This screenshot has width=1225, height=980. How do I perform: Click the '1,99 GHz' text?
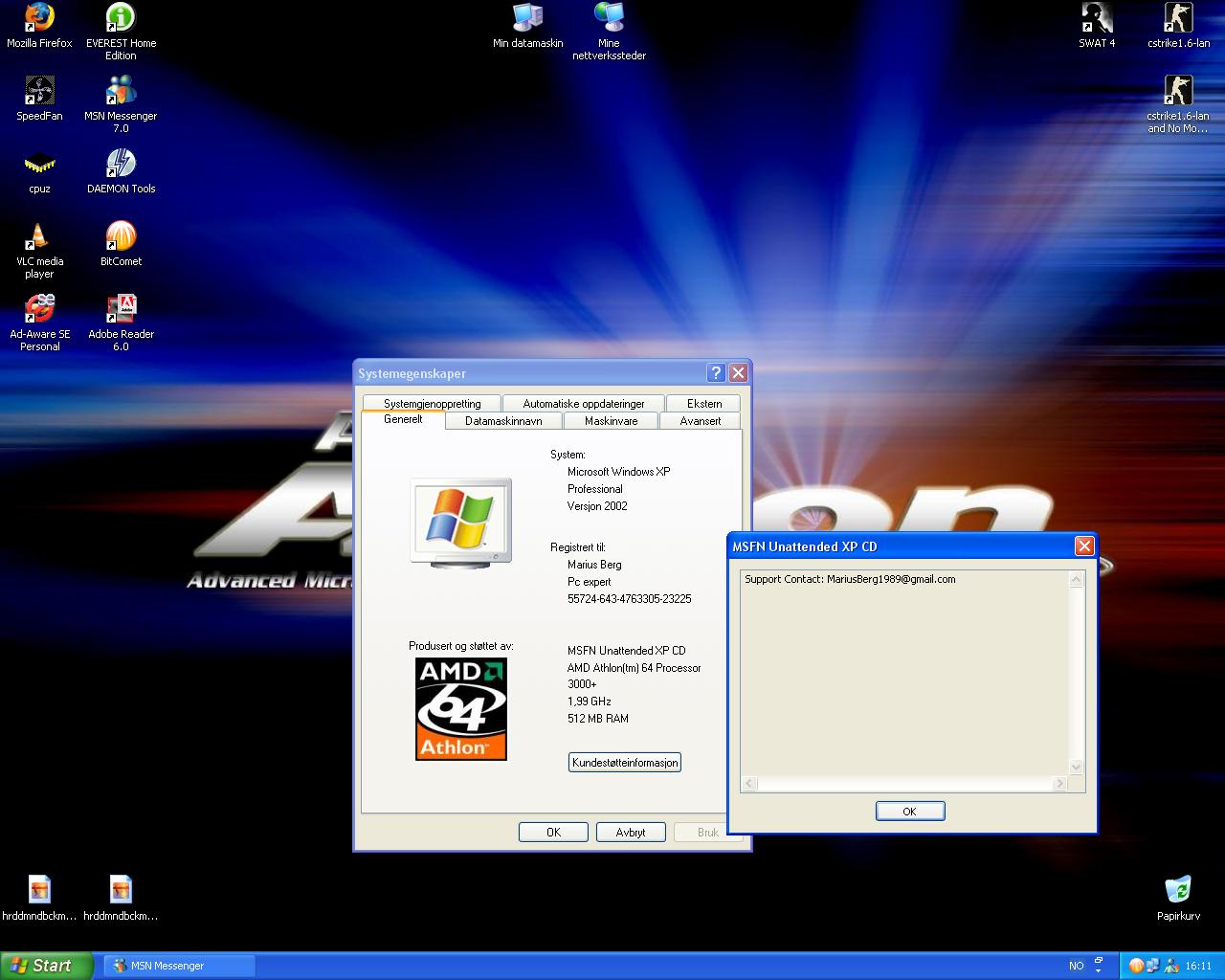coord(589,702)
